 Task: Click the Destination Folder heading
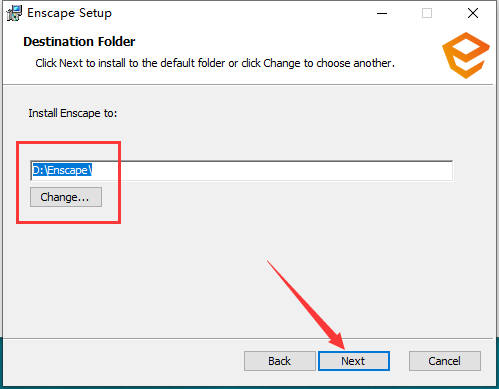point(79,42)
